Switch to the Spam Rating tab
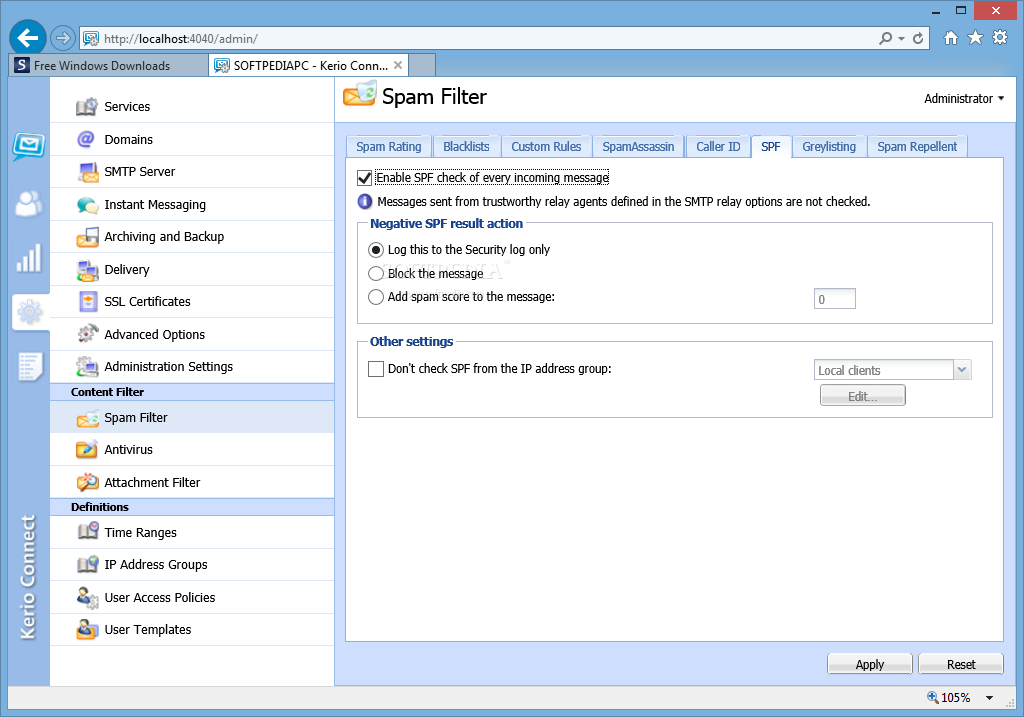Image resolution: width=1024 pixels, height=717 pixels. (389, 147)
